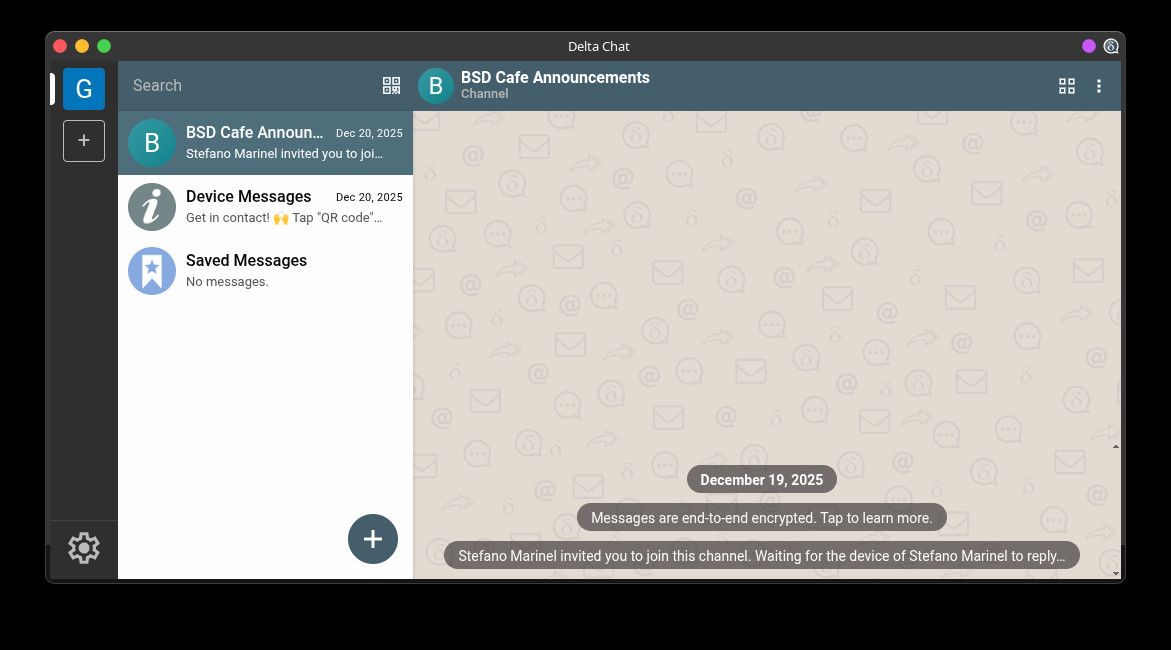Select the G account avatar
The width and height of the screenshot is (1171, 650).
(x=84, y=89)
